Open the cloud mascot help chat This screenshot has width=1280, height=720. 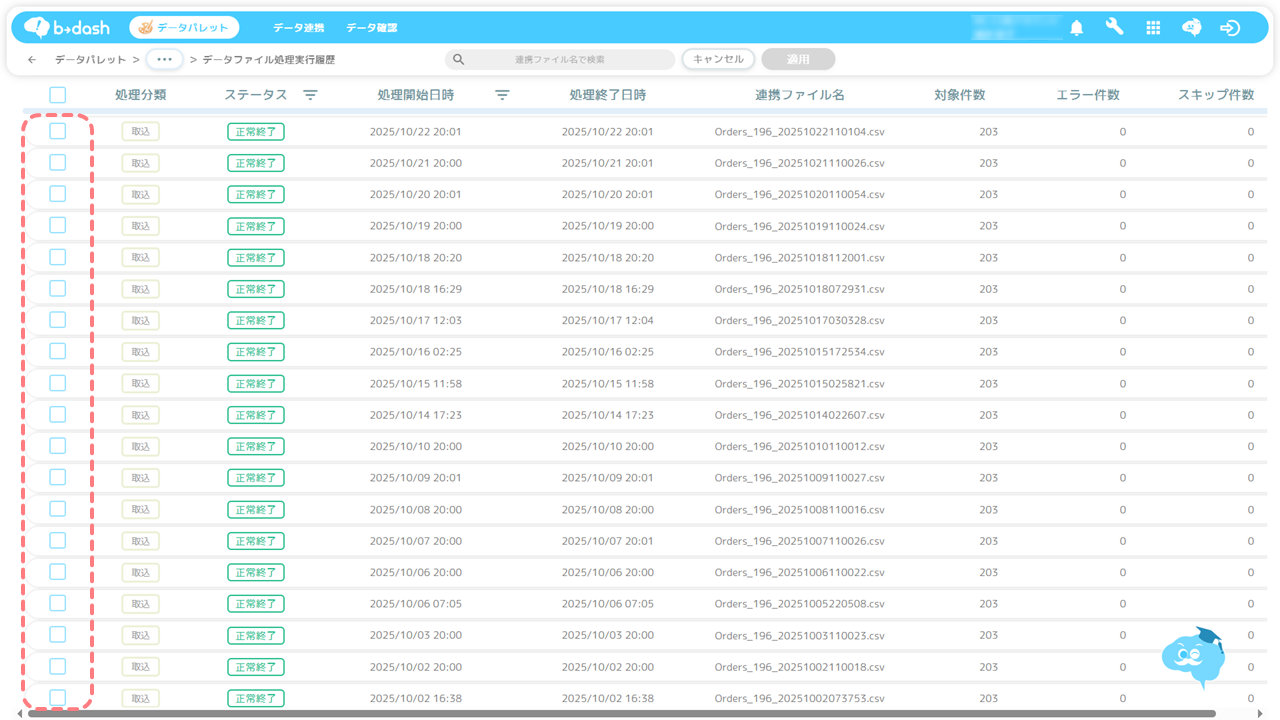click(x=1192, y=656)
